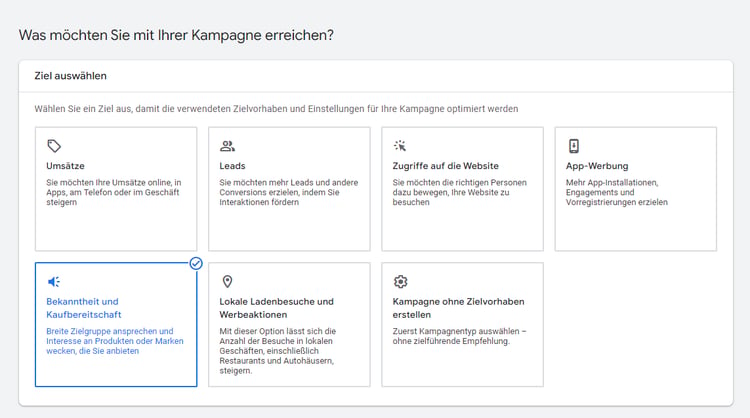This screenshot has width=750, height=418.
Task: Click the blue checkmark on the selected goal card
Action: (x=196, y=264)
